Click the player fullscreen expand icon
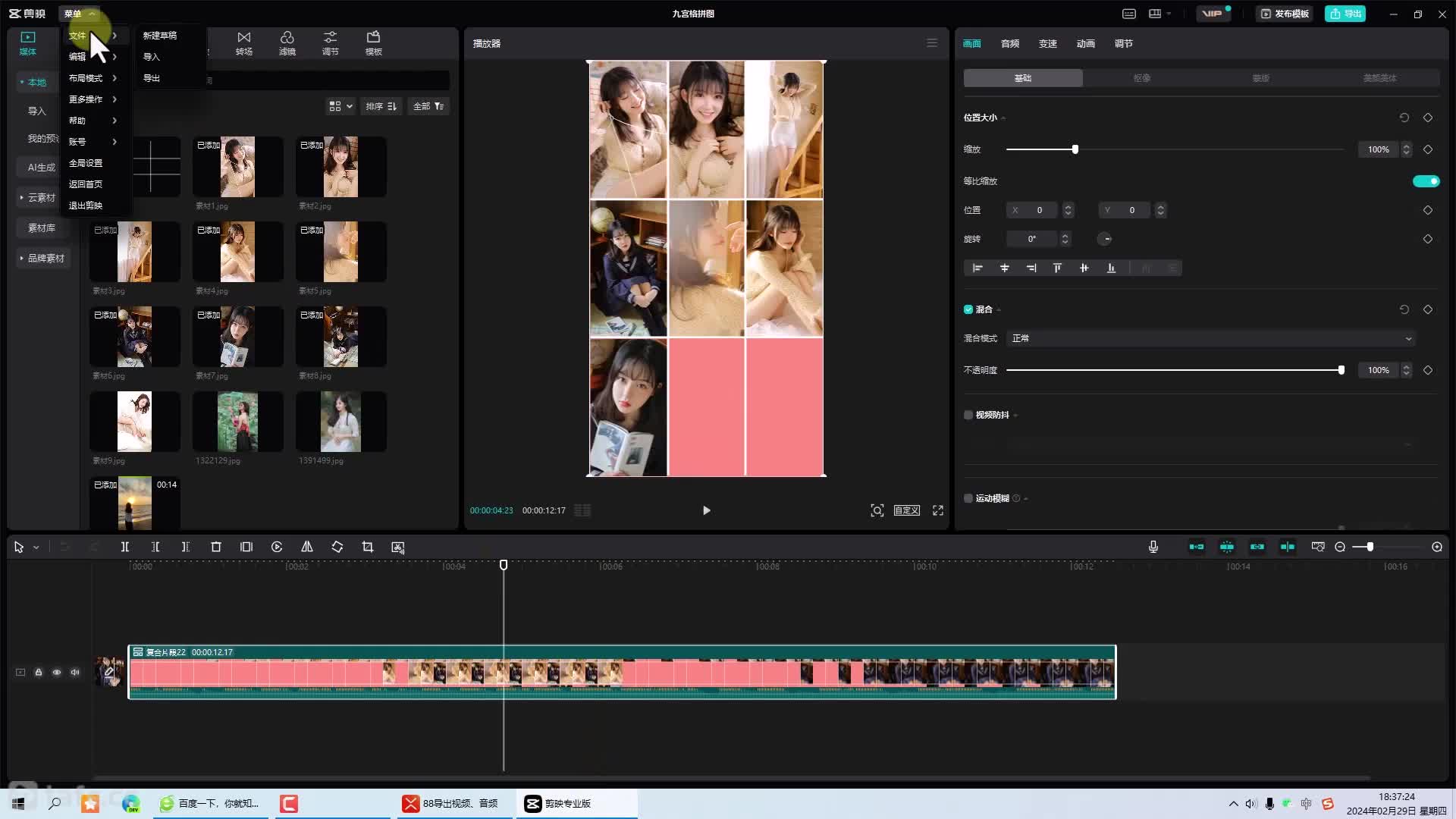The width and height of the screenshot is (1456, 819). coord(938,510)
